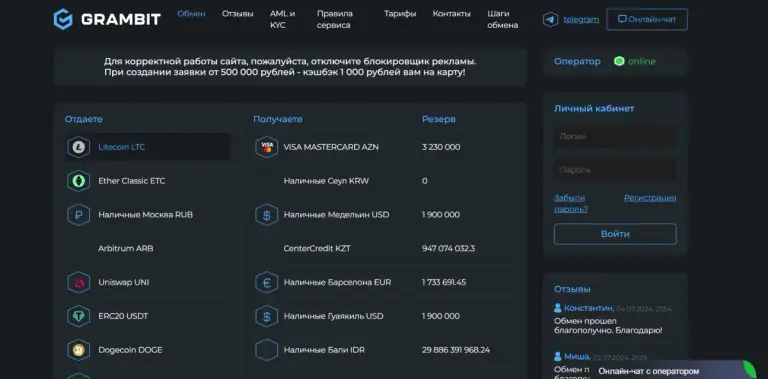768x379 pixels.
Task: Click the Получаете column heading
Action: point(278,119)
